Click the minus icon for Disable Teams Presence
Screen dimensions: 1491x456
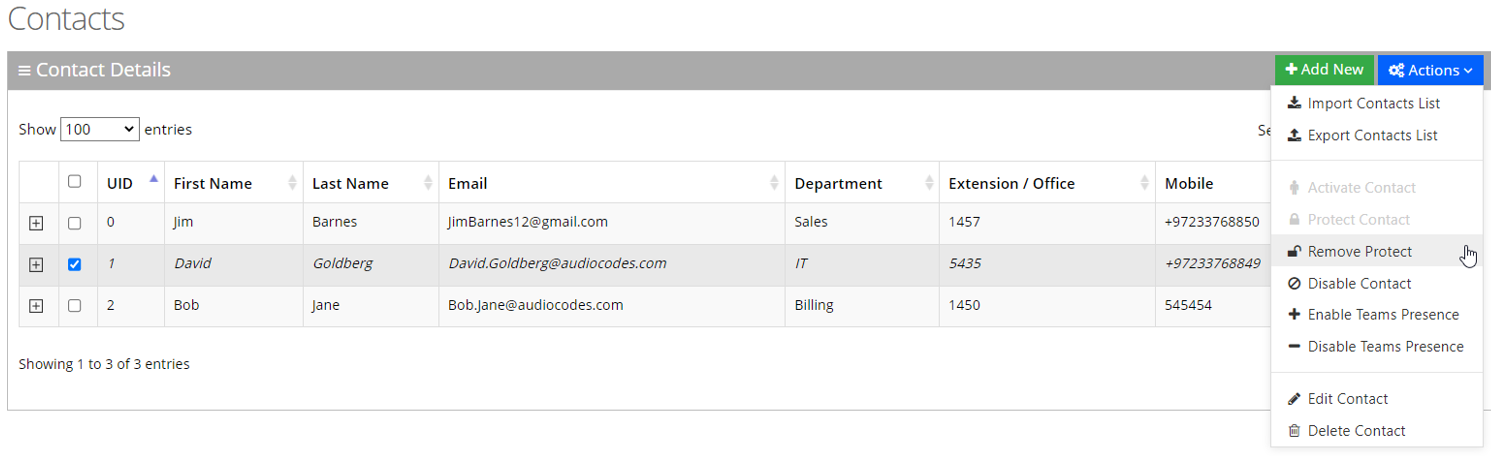1294,346
